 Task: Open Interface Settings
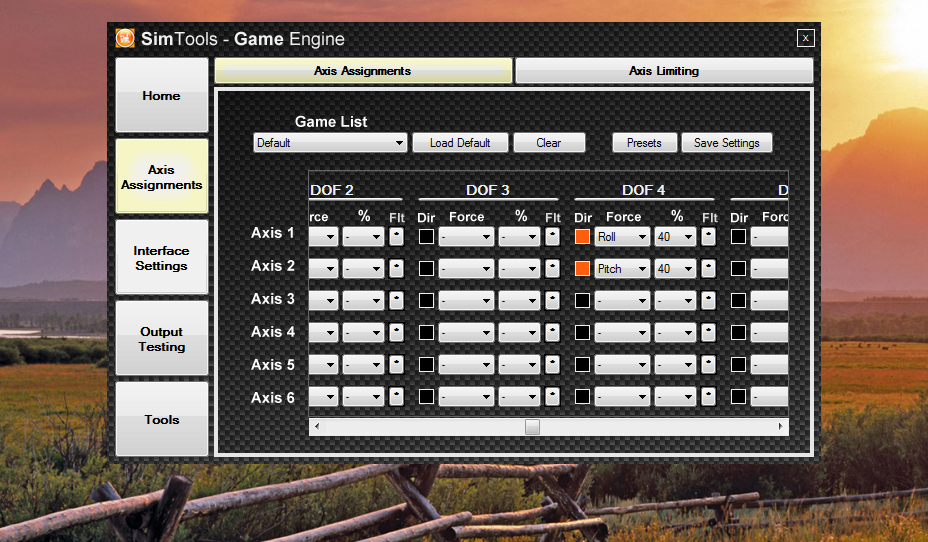click(162, 258)
